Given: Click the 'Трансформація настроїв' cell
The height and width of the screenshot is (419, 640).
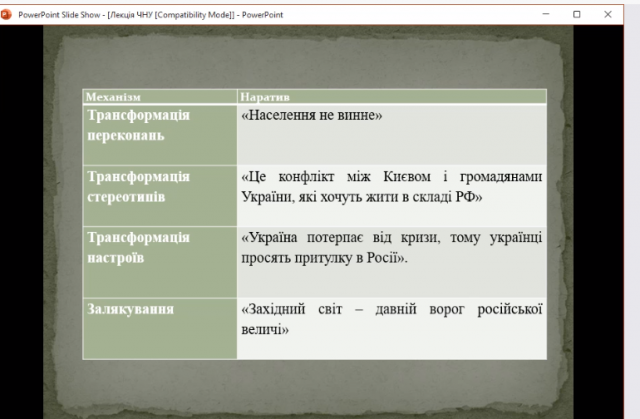Looking at the screenshot, I should coord(160,262).
